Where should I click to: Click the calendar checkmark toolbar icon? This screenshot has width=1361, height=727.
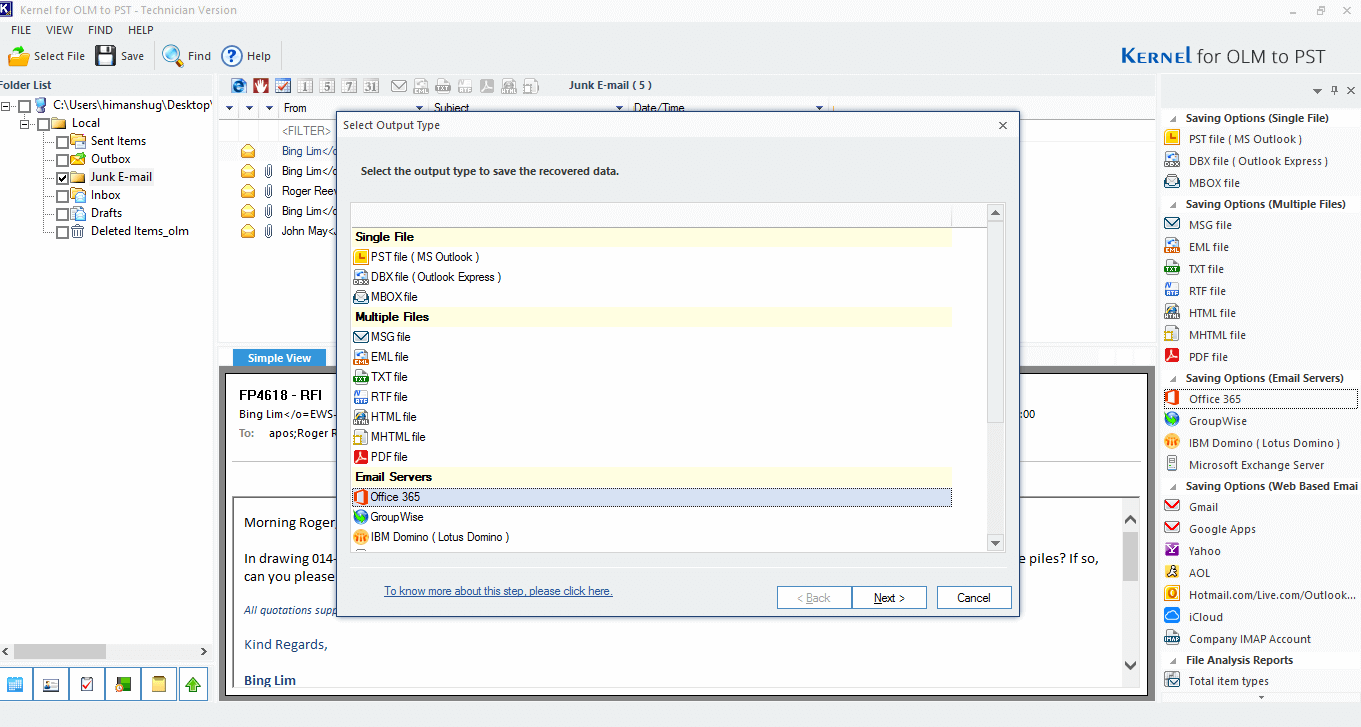pyautogui.click(x=283, y=86)
